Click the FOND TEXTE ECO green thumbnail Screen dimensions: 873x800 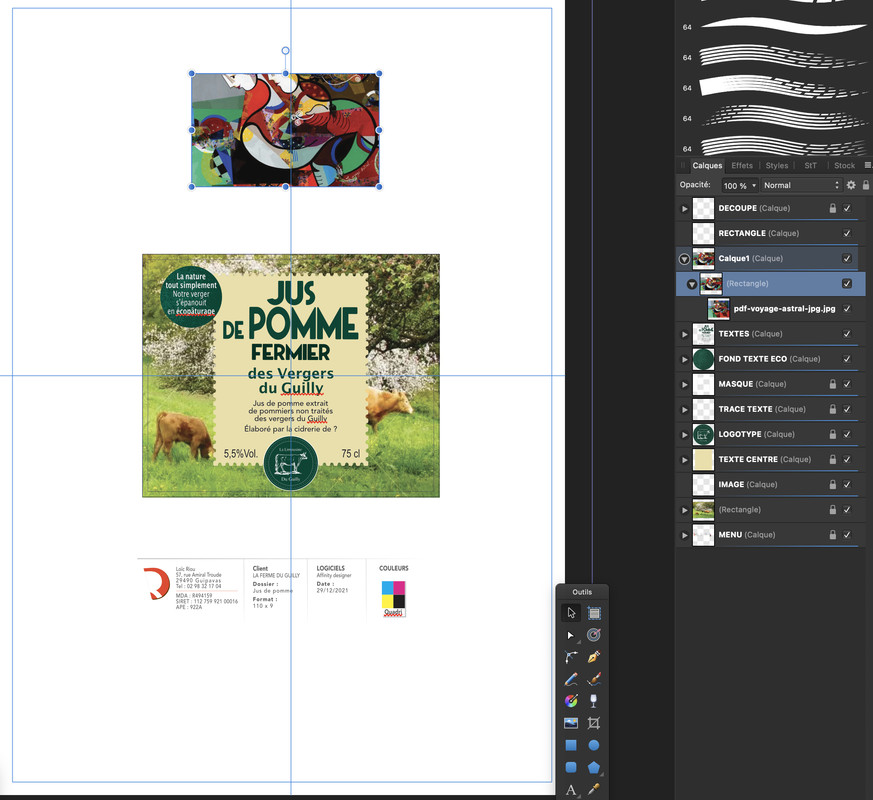click(x=703, y=359)
